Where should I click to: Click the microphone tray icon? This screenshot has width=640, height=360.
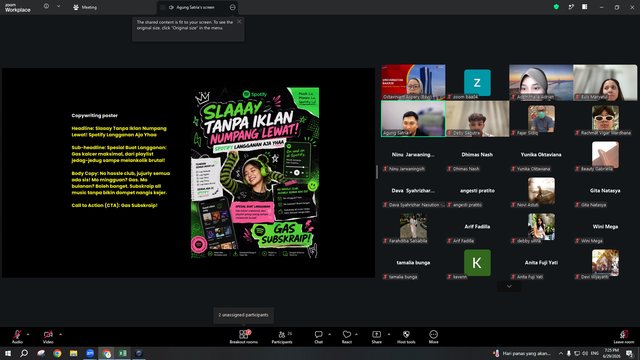point(569,353)
